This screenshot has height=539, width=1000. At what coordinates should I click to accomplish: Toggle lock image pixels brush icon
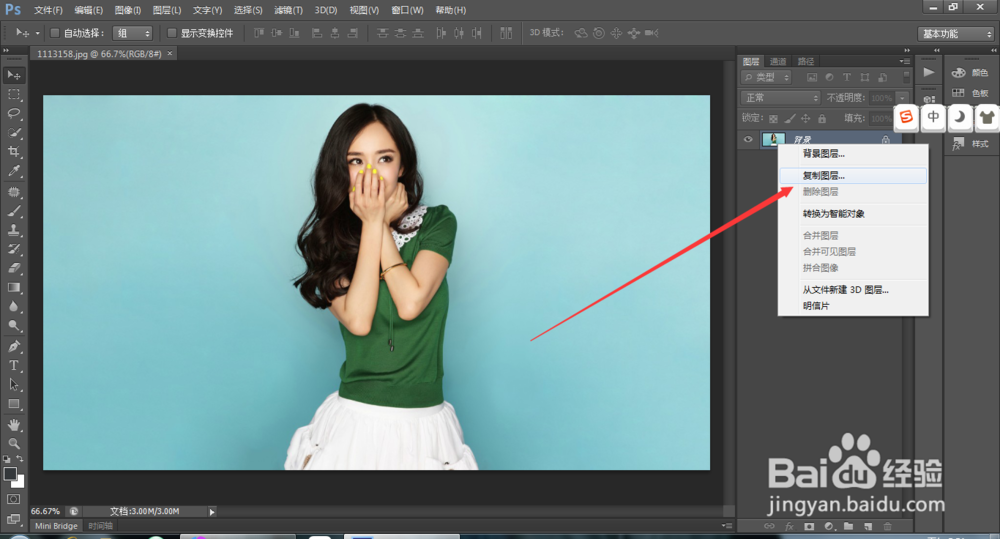[x=790, y=119]
